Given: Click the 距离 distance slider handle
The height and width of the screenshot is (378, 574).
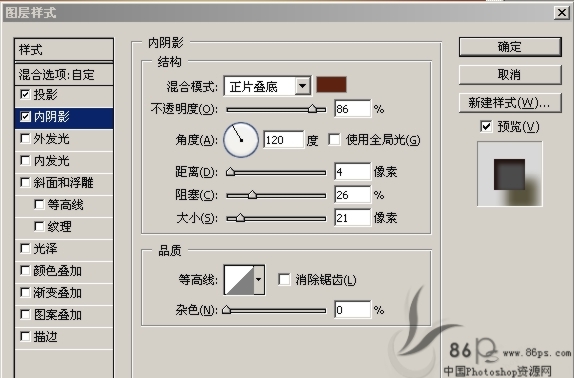Looking at the screenshot, I should tap(230, 171).
